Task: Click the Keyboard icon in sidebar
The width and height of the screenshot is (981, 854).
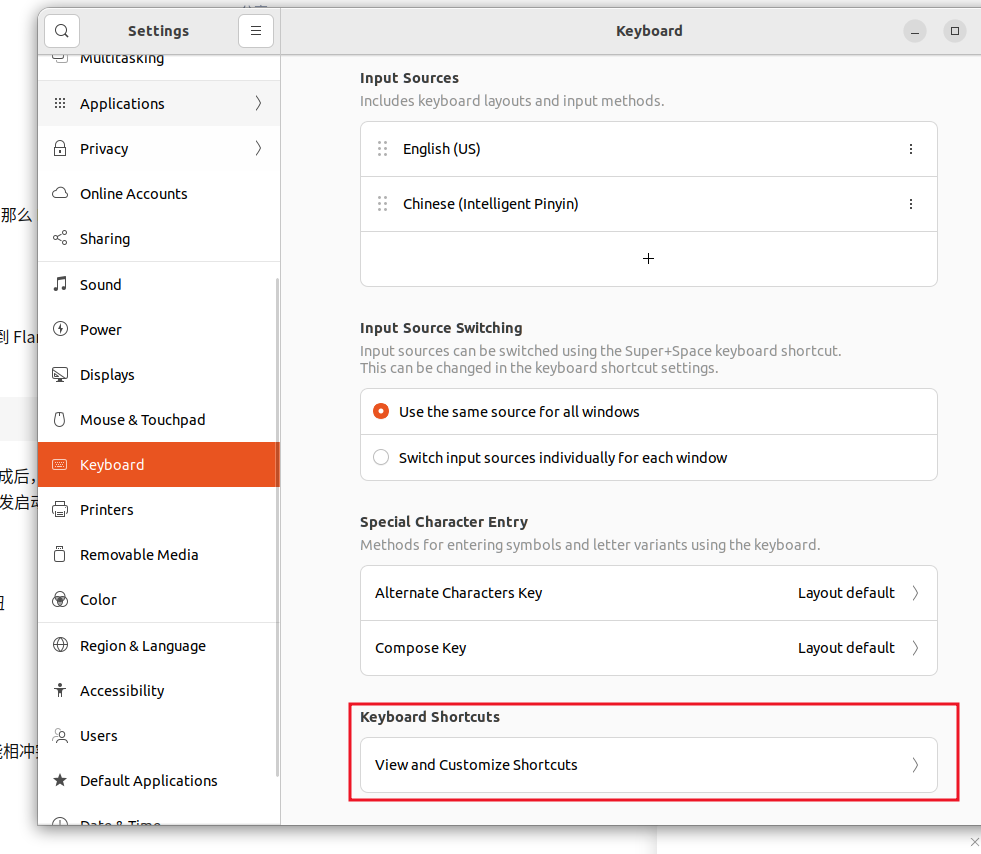Action: point(60,464)
